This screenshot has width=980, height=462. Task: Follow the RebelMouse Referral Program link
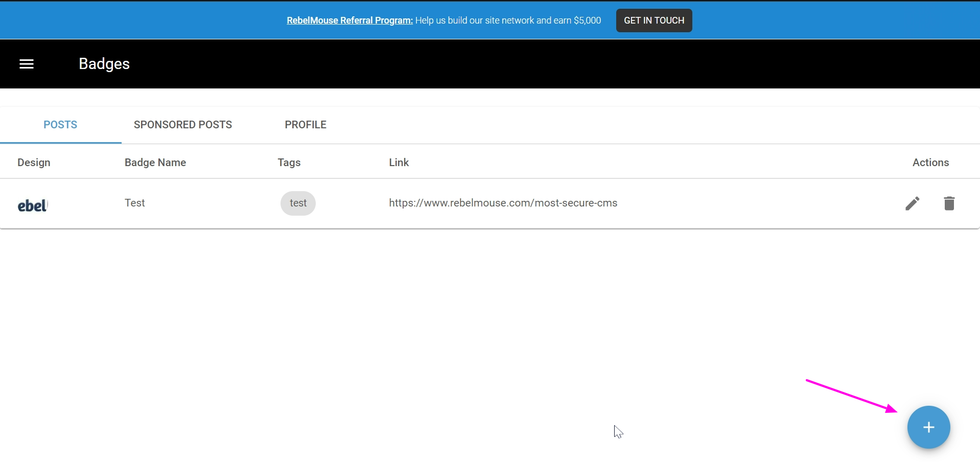[349, 20]
